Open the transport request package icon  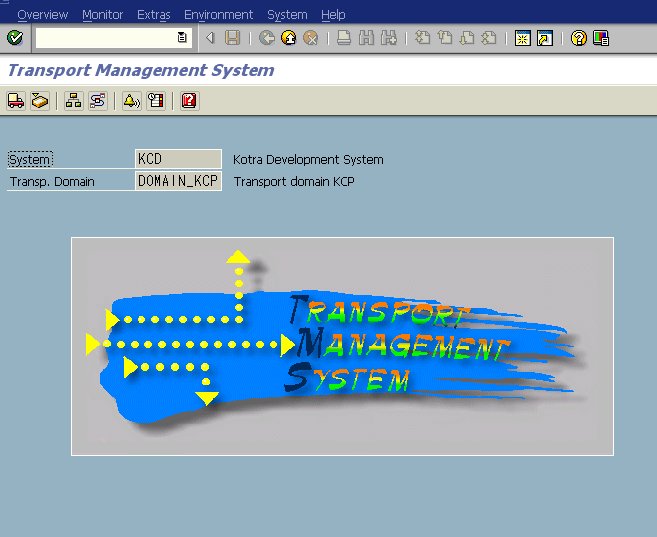tap(40, 101)
